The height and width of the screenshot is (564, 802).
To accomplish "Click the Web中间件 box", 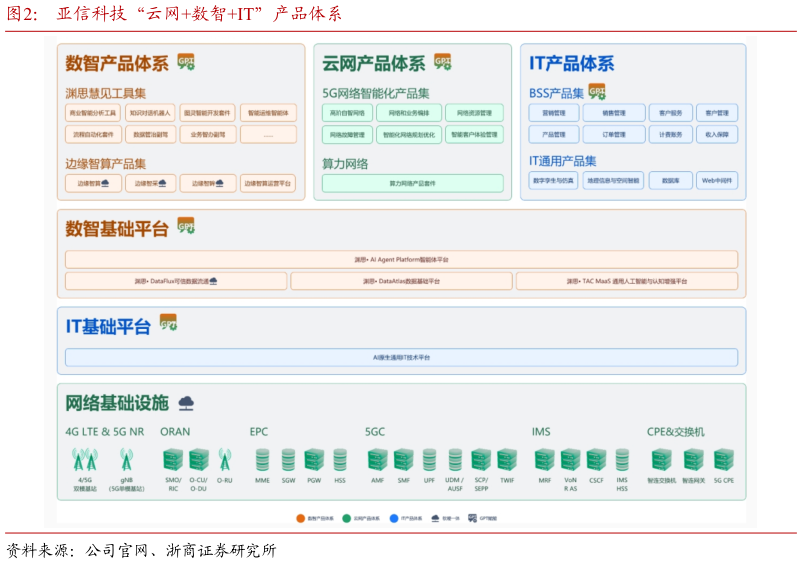I will pos(717,181).
